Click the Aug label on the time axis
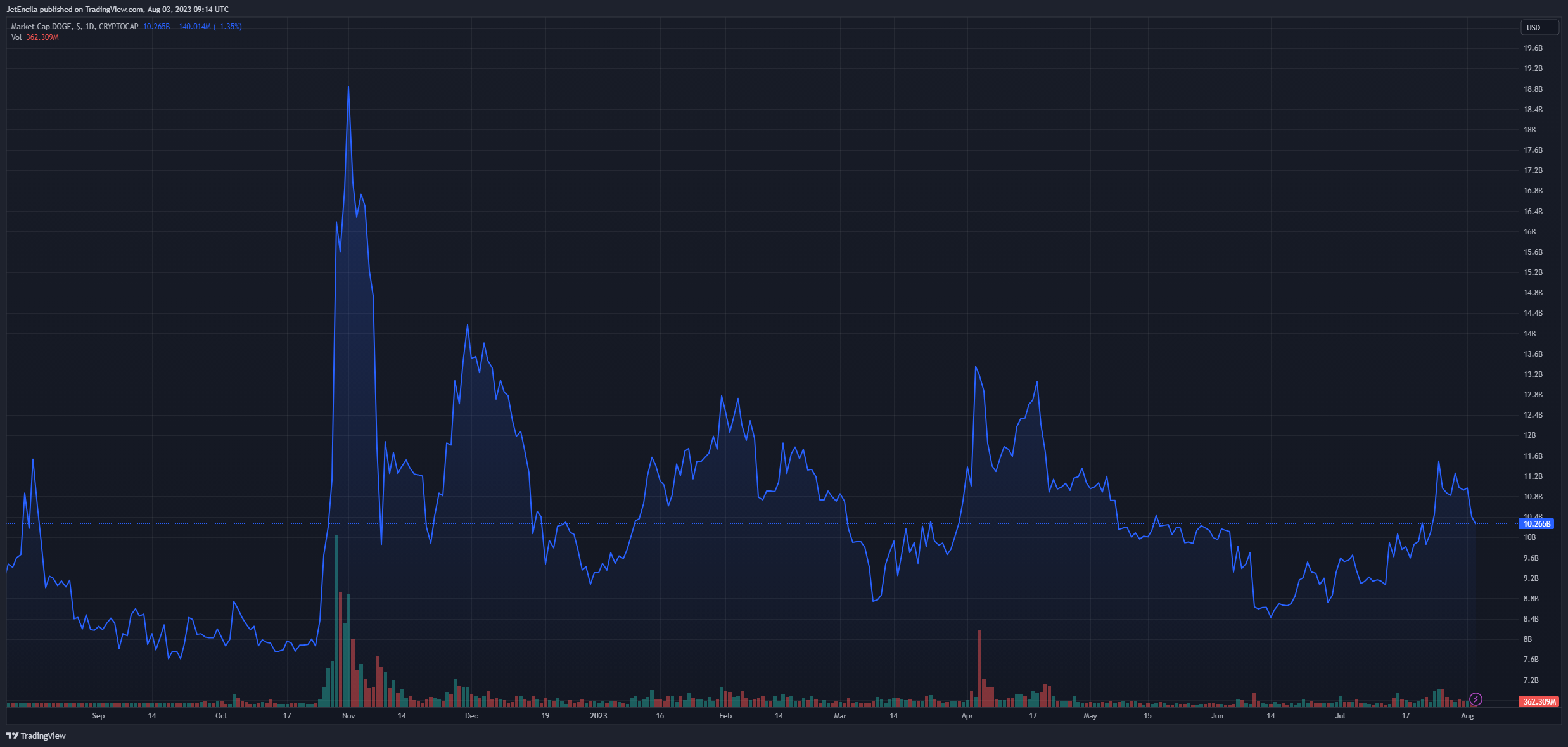The image size is (1568, 747). pos(1467,716)
